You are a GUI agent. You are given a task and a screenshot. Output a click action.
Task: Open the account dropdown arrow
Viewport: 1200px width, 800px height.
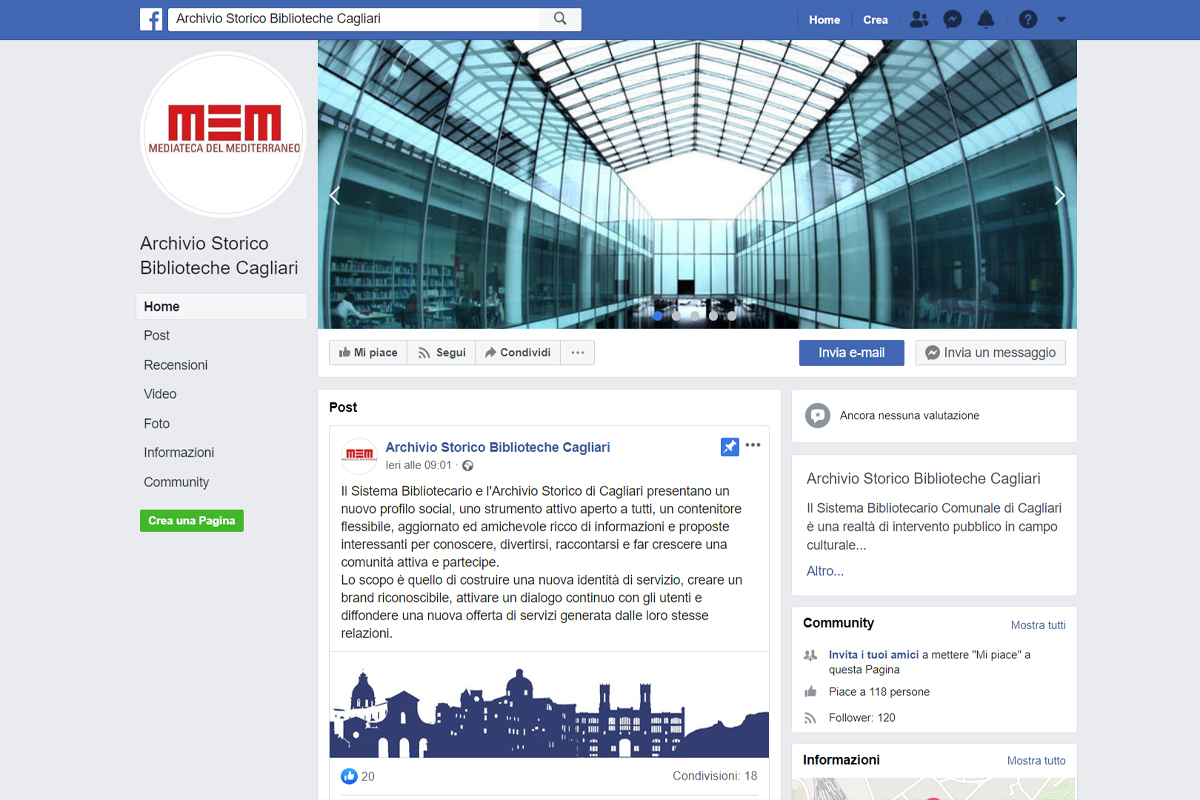tap(1061, 19)
